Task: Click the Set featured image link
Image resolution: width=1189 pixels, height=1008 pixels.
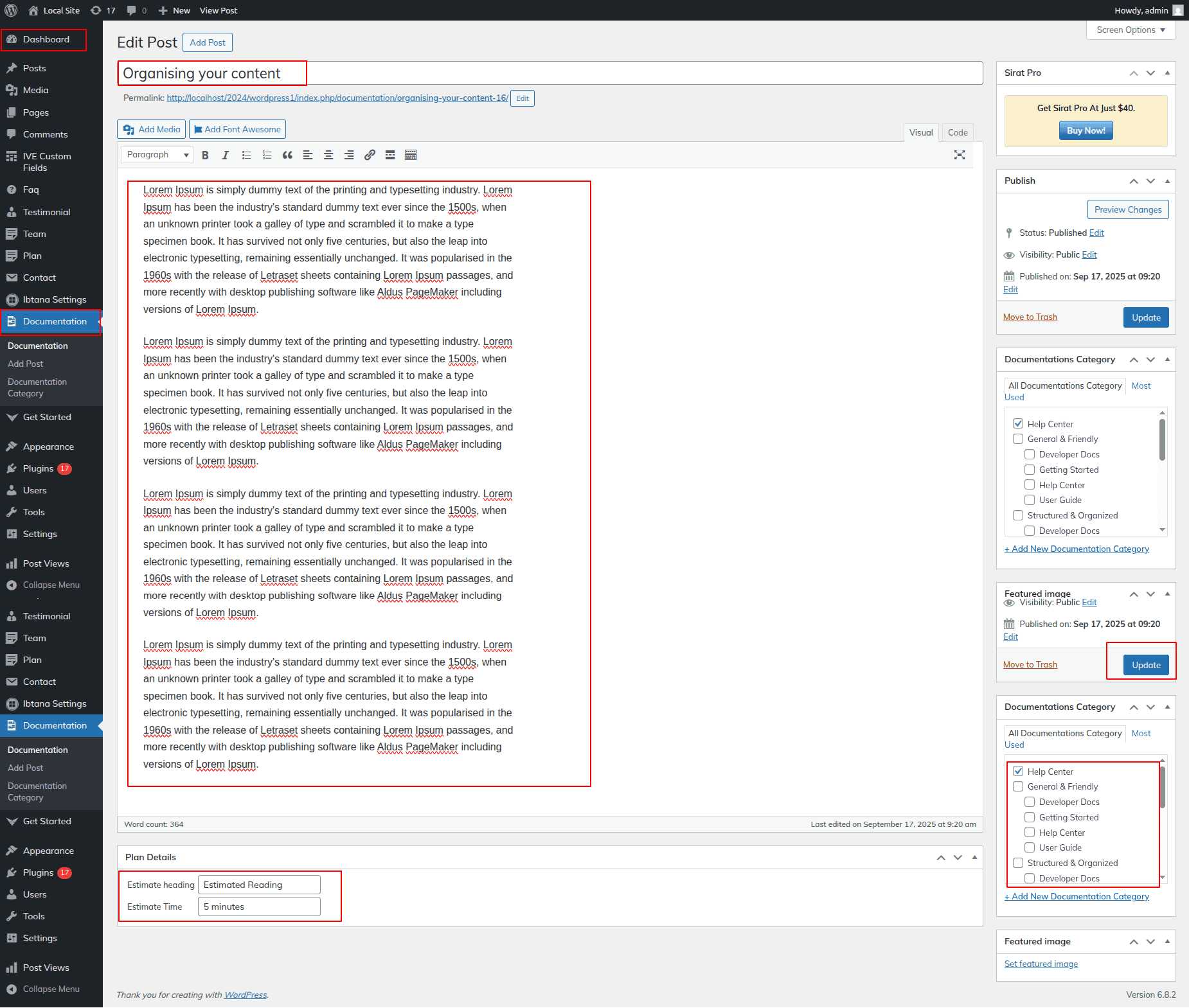Action: click(x=1041, y=964)
